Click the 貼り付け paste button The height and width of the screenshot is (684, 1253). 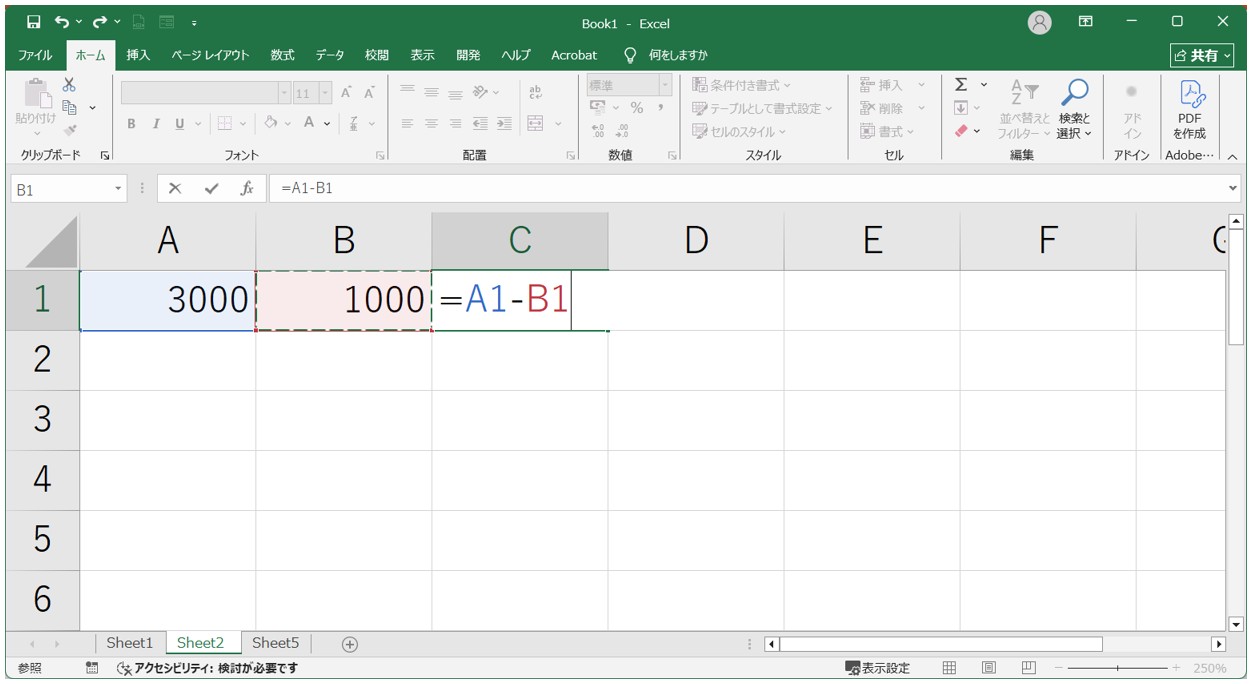(37, 107)
